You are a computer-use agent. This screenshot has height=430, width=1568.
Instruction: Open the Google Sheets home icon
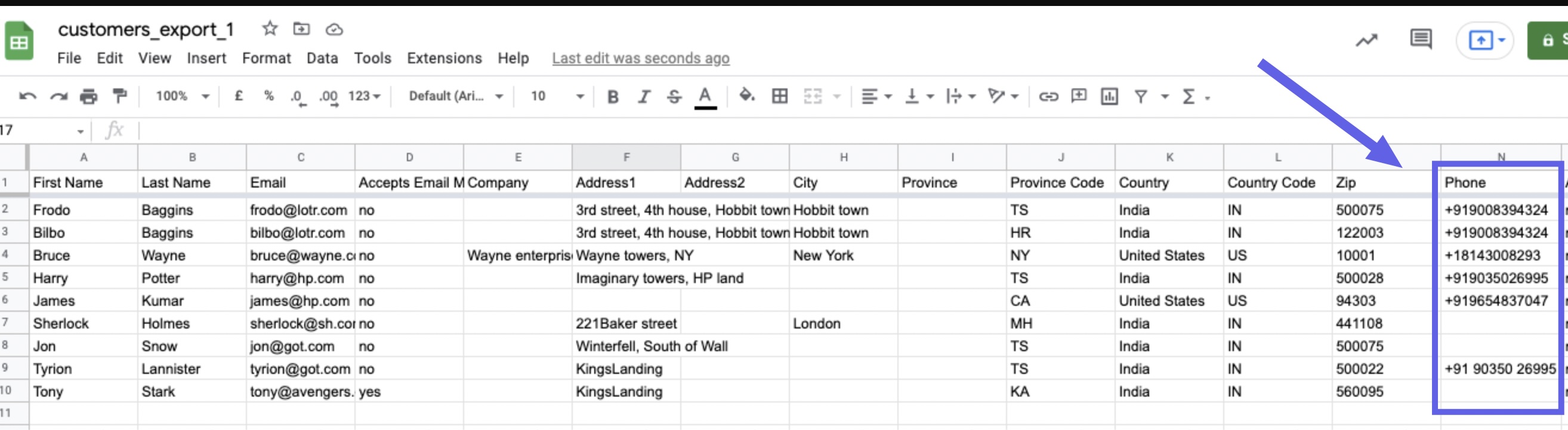[19, 41]
